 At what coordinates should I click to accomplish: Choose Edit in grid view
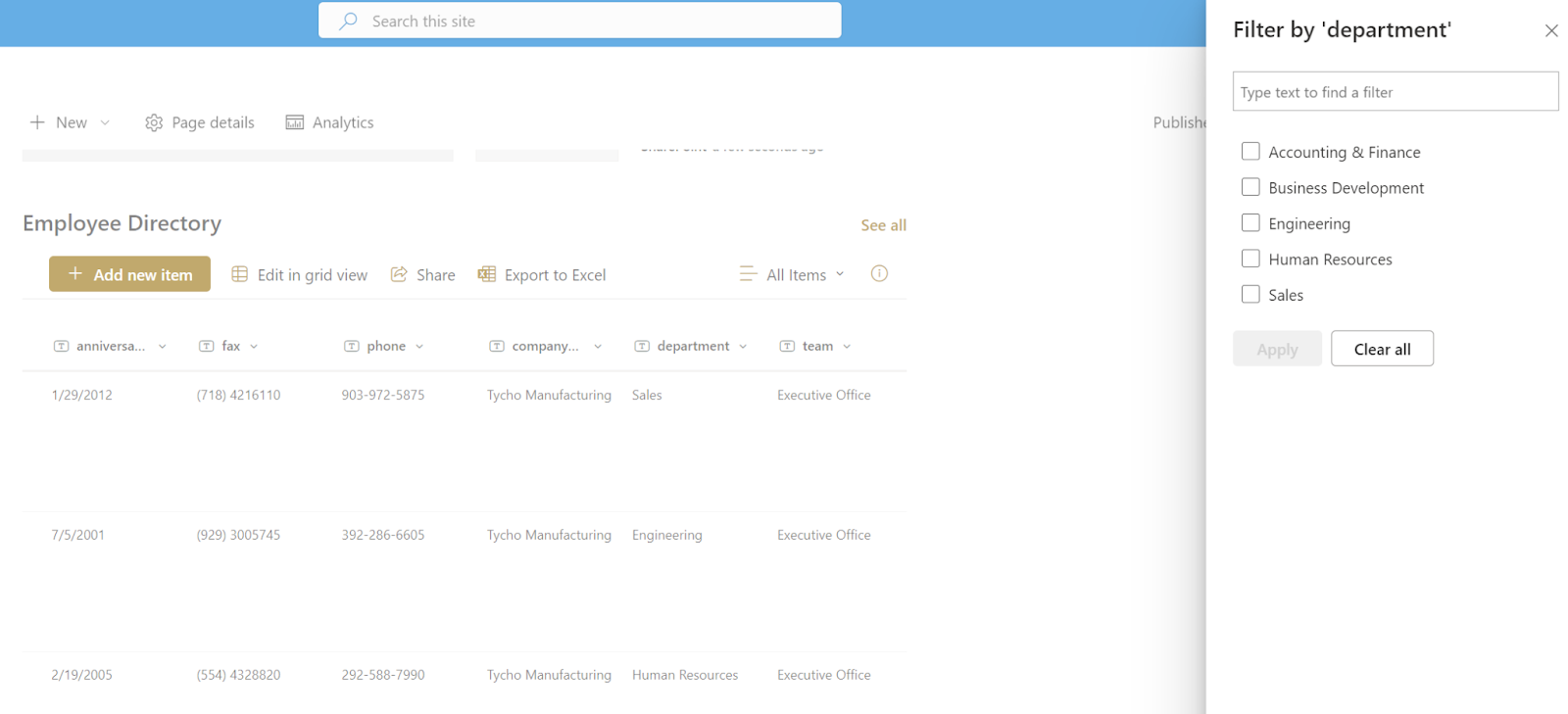coord(300,274)
